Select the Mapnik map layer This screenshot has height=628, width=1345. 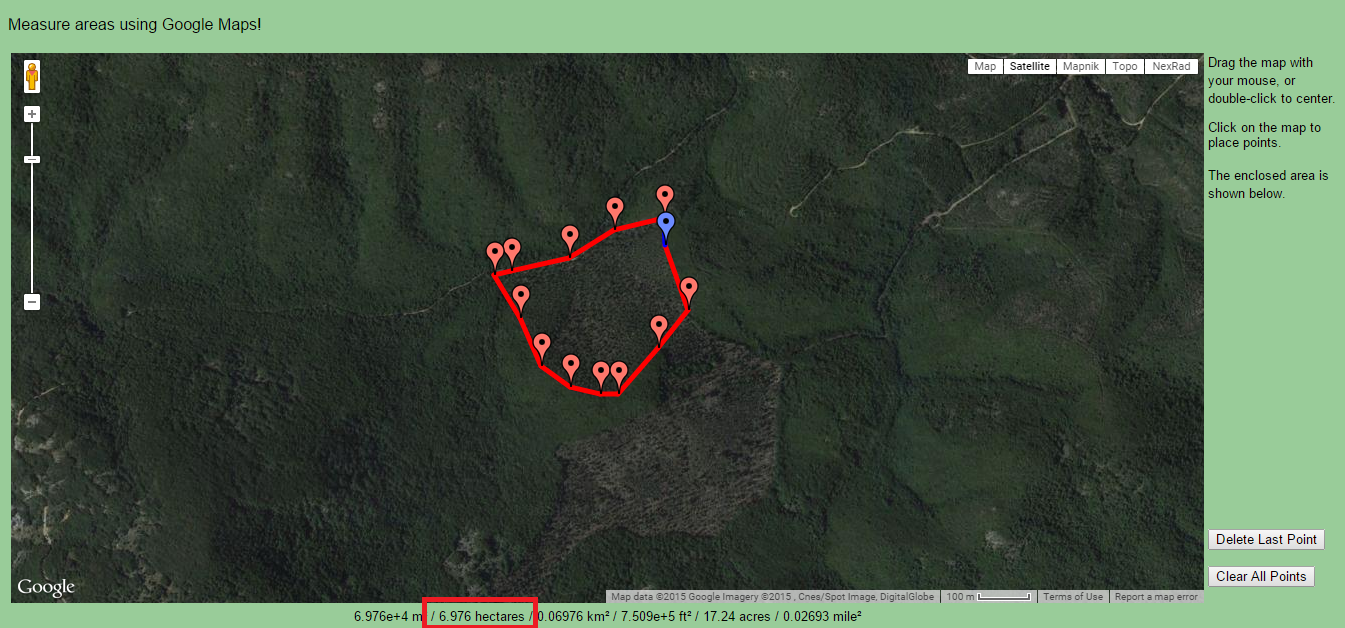[1081, 66]
